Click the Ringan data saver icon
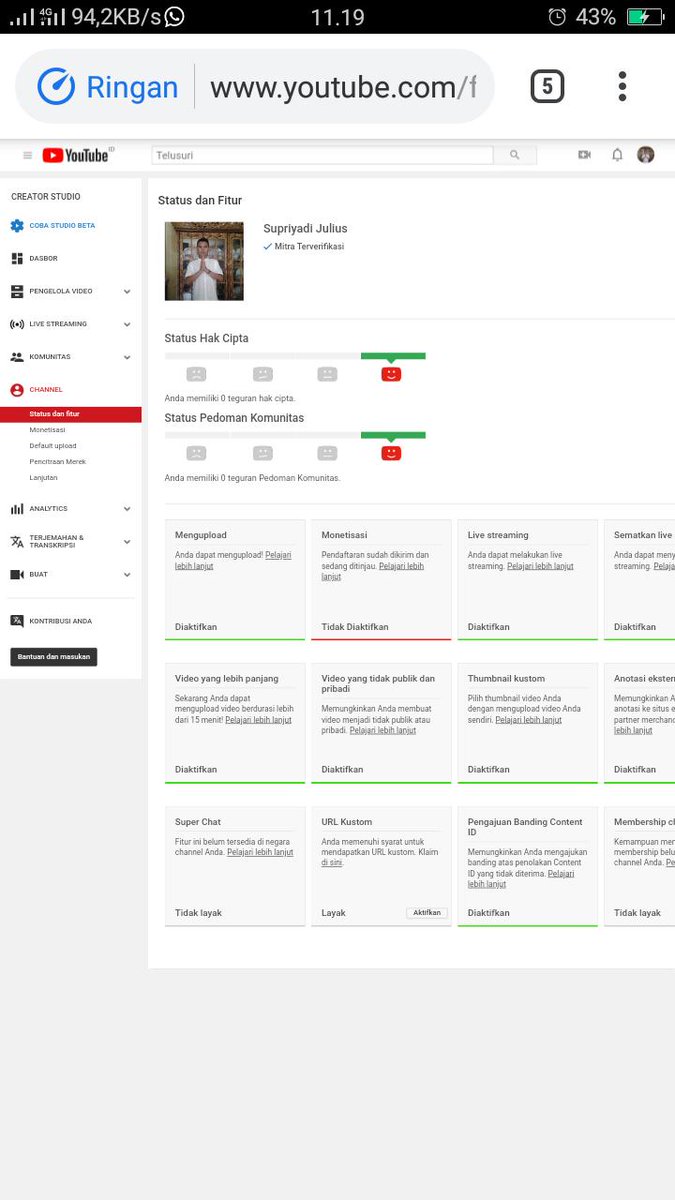Screen dimensions: 675x1200 click(56, 87)
